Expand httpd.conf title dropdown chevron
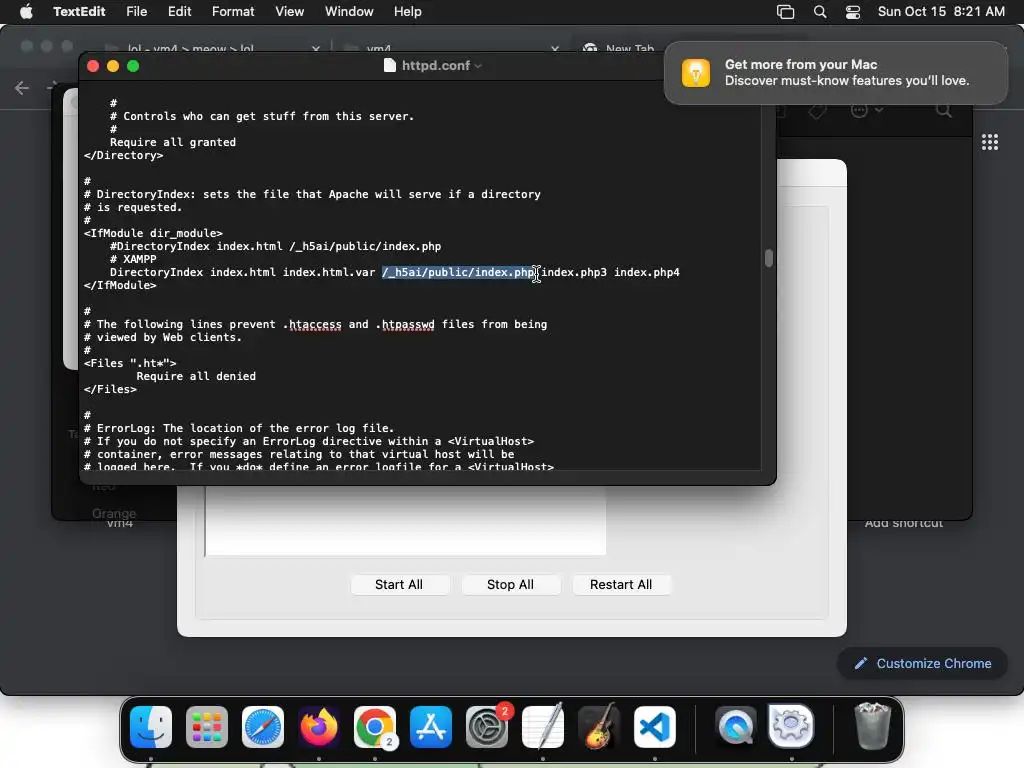1024x768 pixels. pos(478,66)
